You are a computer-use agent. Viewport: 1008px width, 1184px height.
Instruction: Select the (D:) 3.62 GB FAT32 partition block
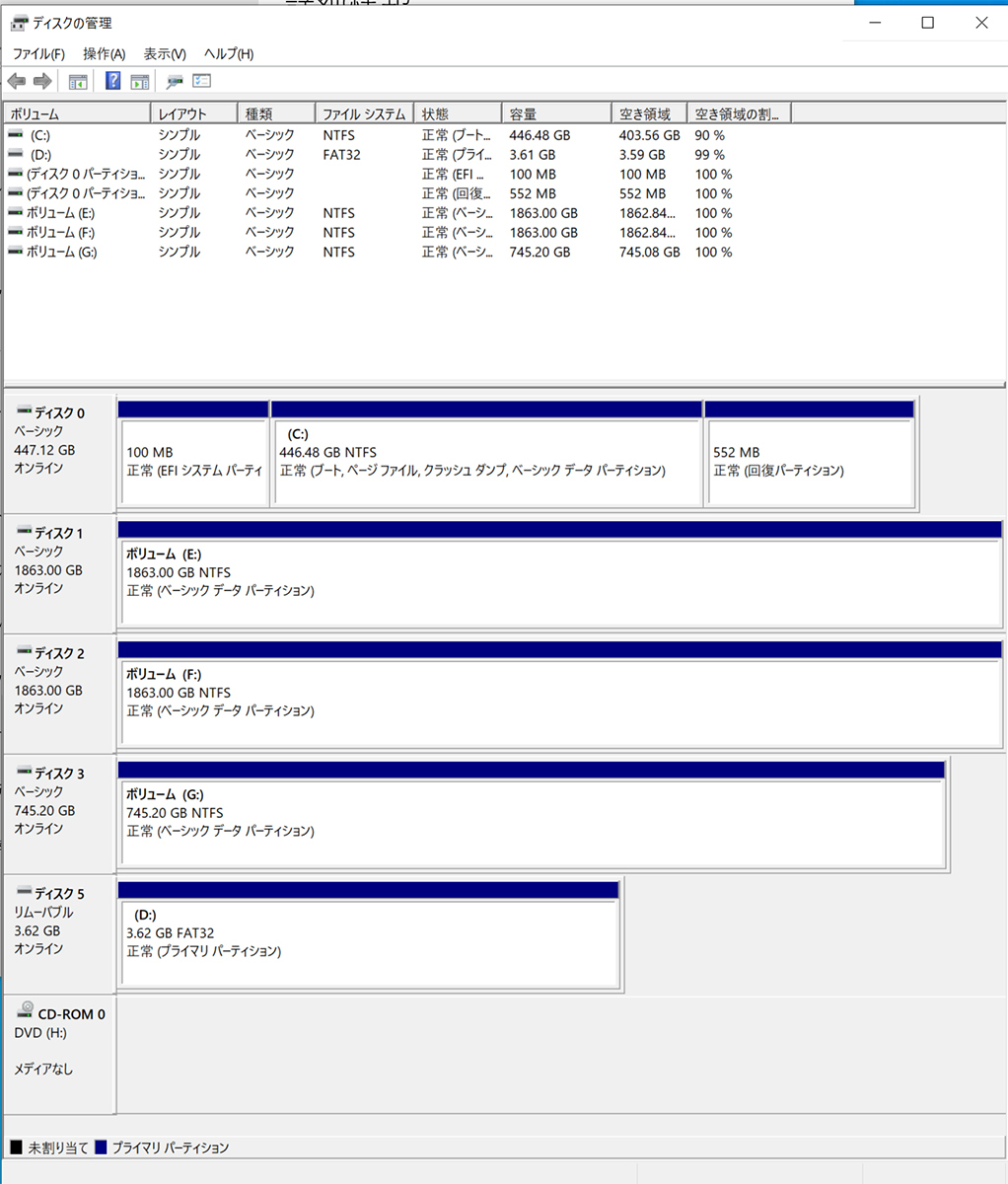point(369,935)
